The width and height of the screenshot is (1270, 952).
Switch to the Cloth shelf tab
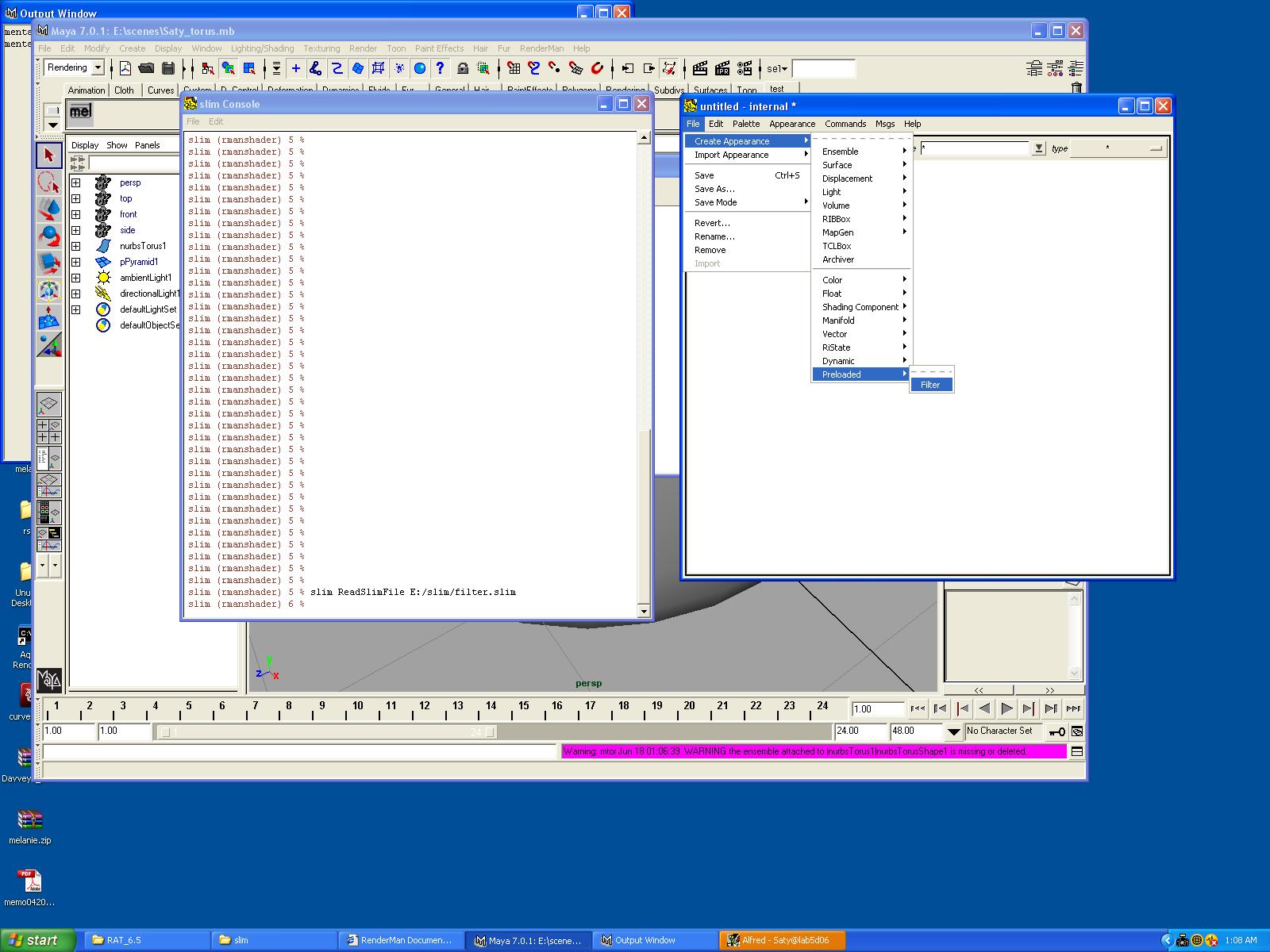(124, 90)
